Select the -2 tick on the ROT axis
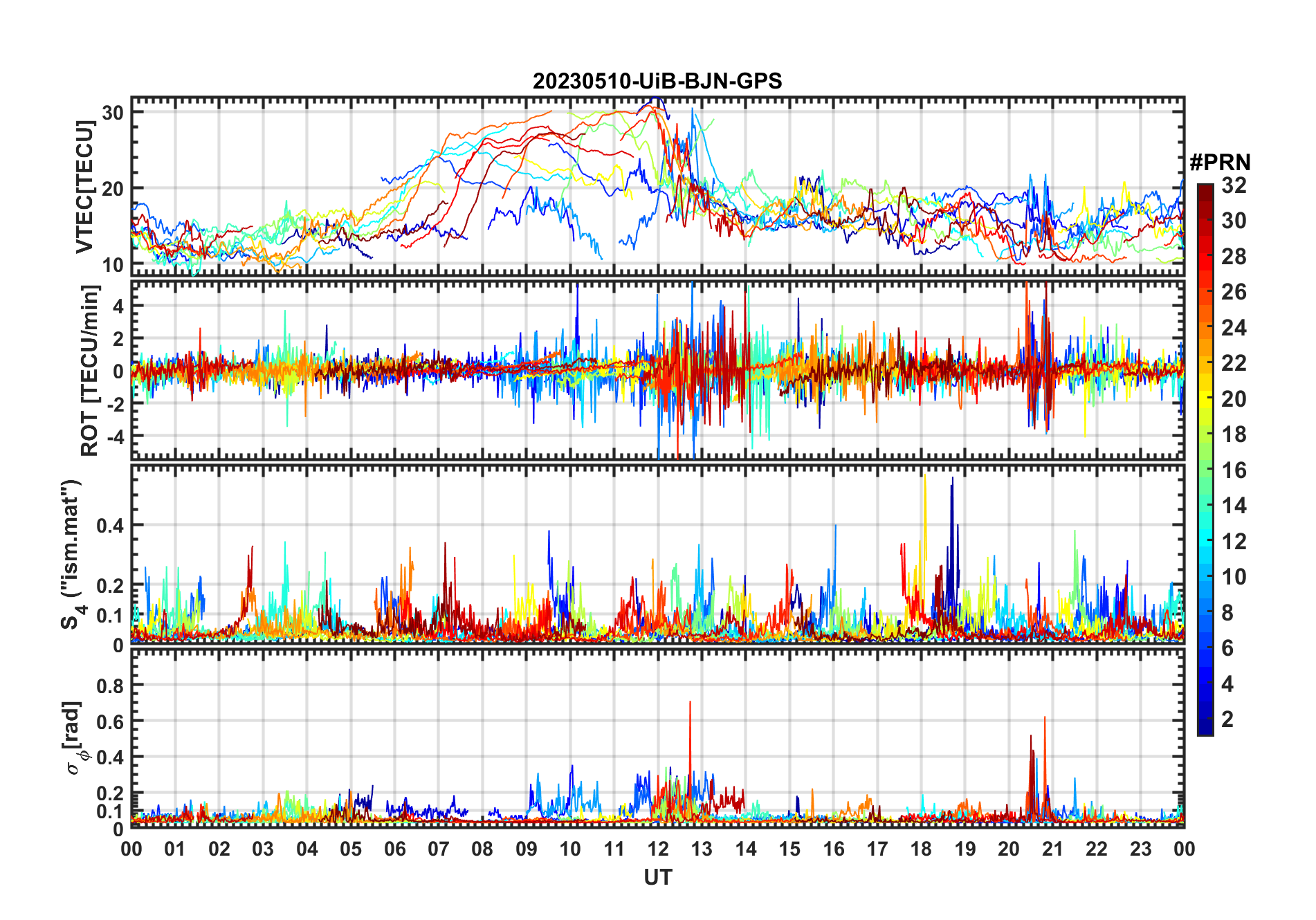This screenshot has width=1316, height=920. 116,405
